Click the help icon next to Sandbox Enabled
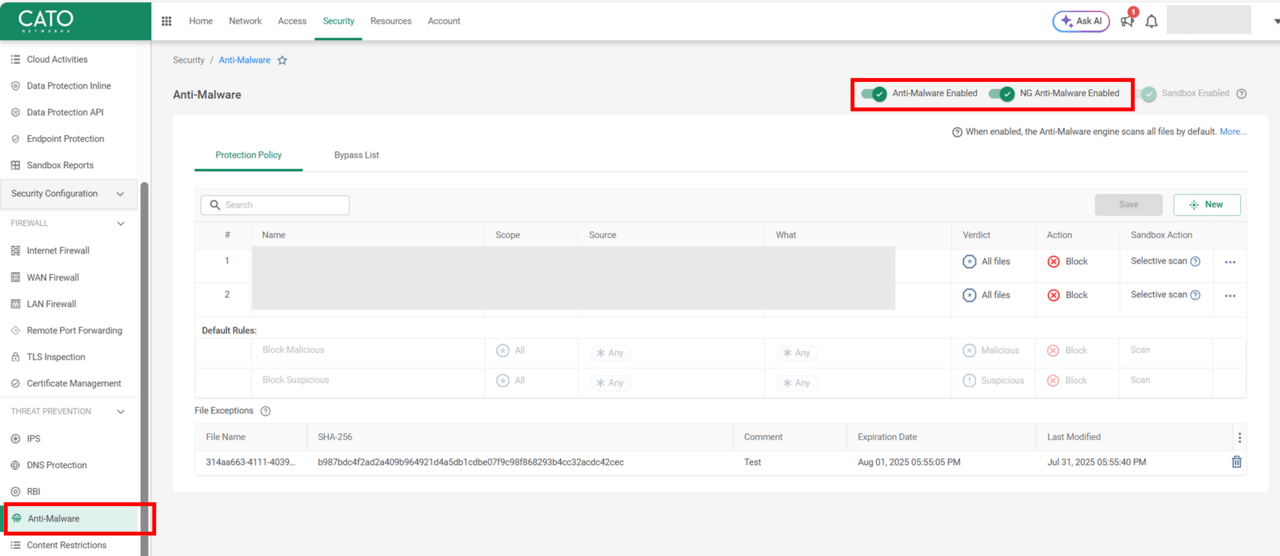The height and width of the screenshot is (556, 1280). [x=1242, y=94]
